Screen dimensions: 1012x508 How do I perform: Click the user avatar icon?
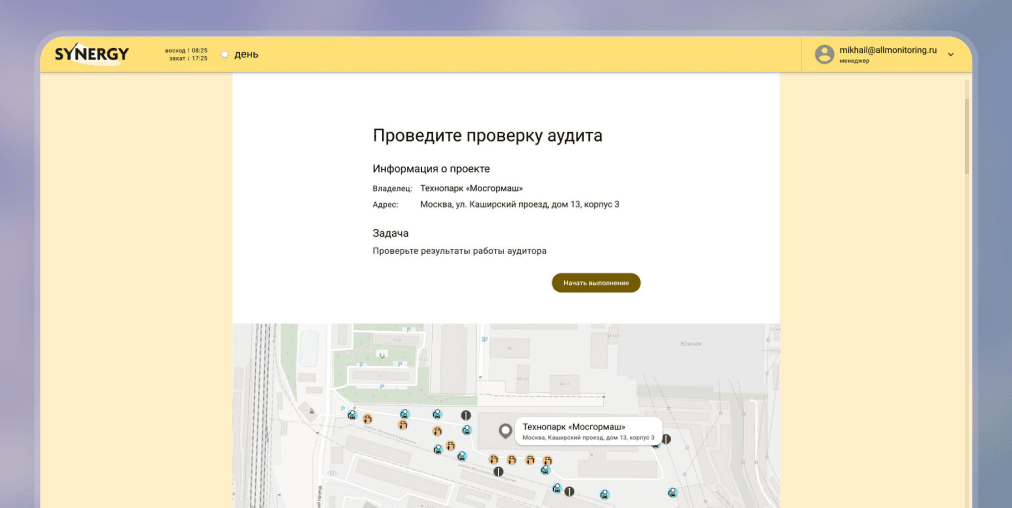[824, 54]
